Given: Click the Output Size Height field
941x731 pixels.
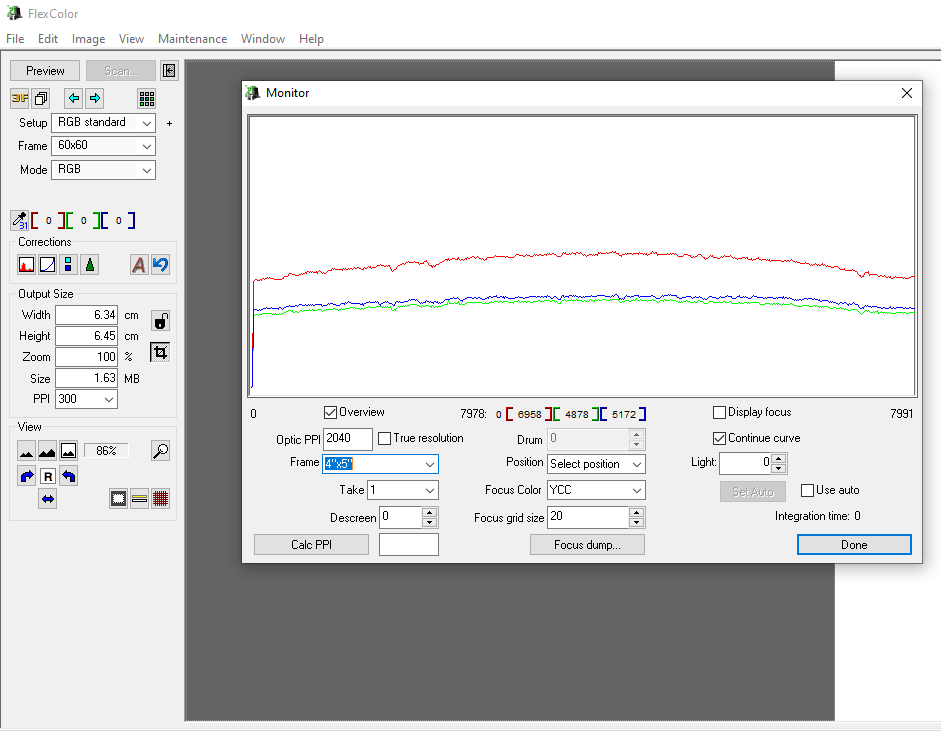Looking at the screenshot, I should coord(86,336).
